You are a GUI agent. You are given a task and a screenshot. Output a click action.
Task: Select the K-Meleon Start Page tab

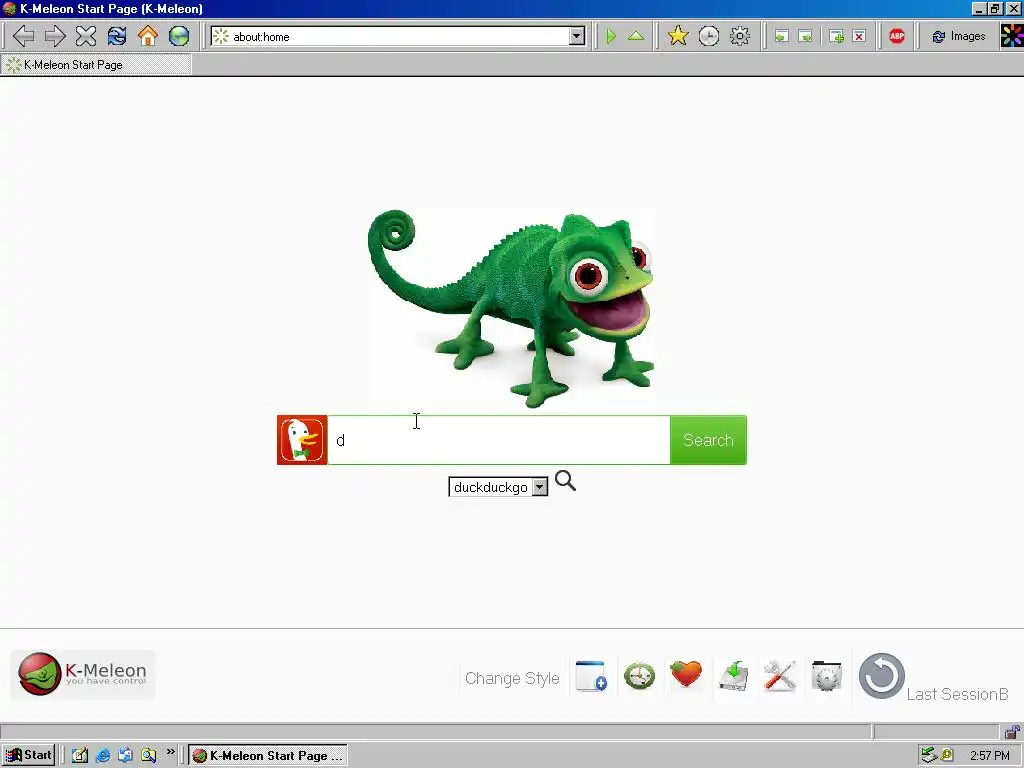click(95, 65)
